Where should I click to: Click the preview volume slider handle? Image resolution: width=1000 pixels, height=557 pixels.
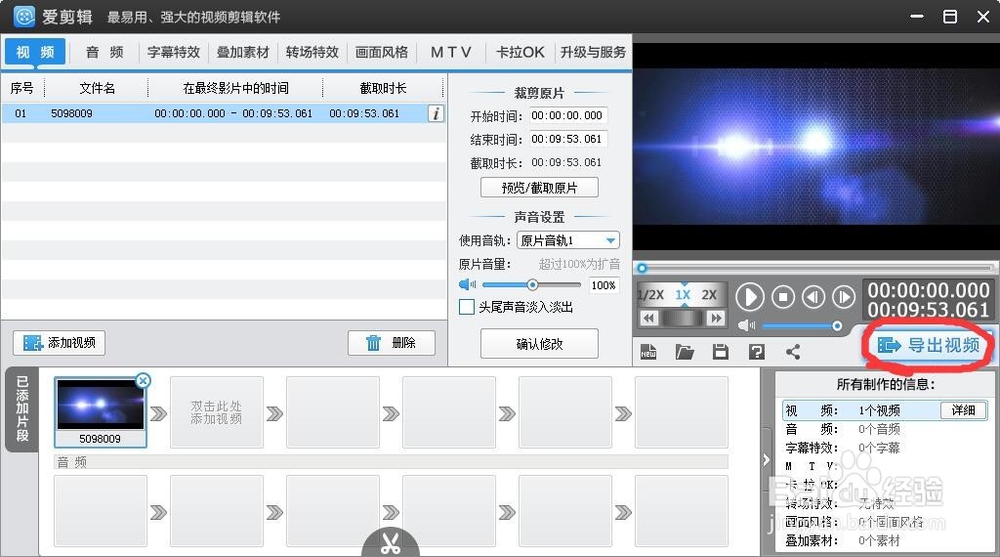(837, 326)
